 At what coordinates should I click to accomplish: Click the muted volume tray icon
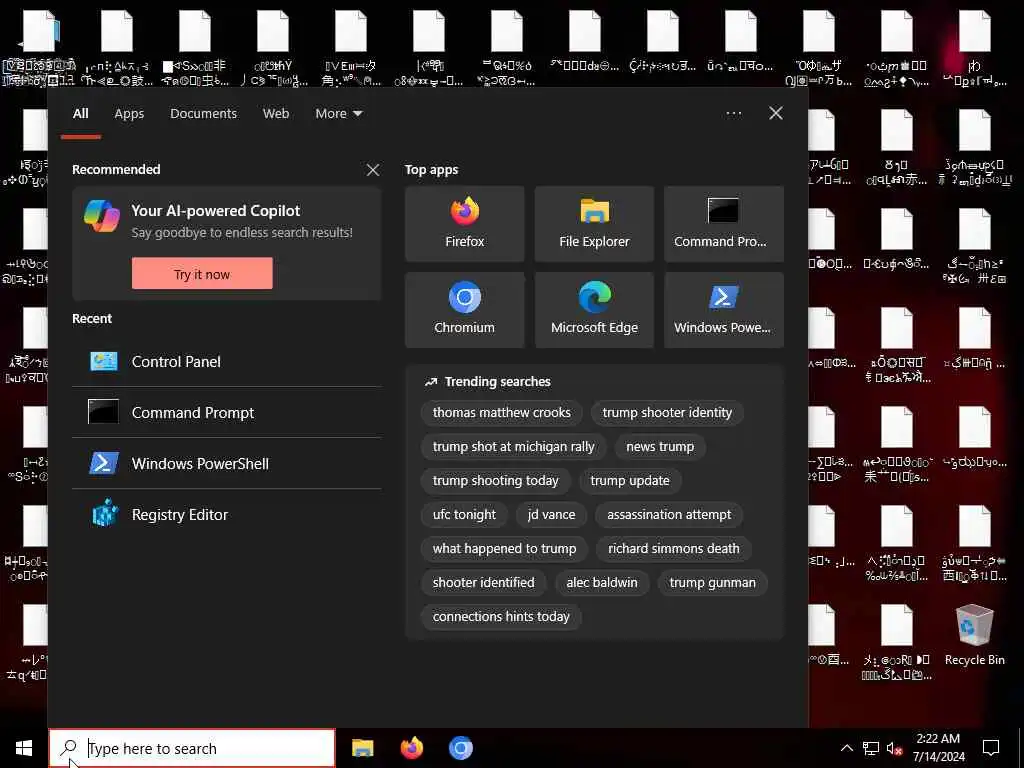pos(895,748)
